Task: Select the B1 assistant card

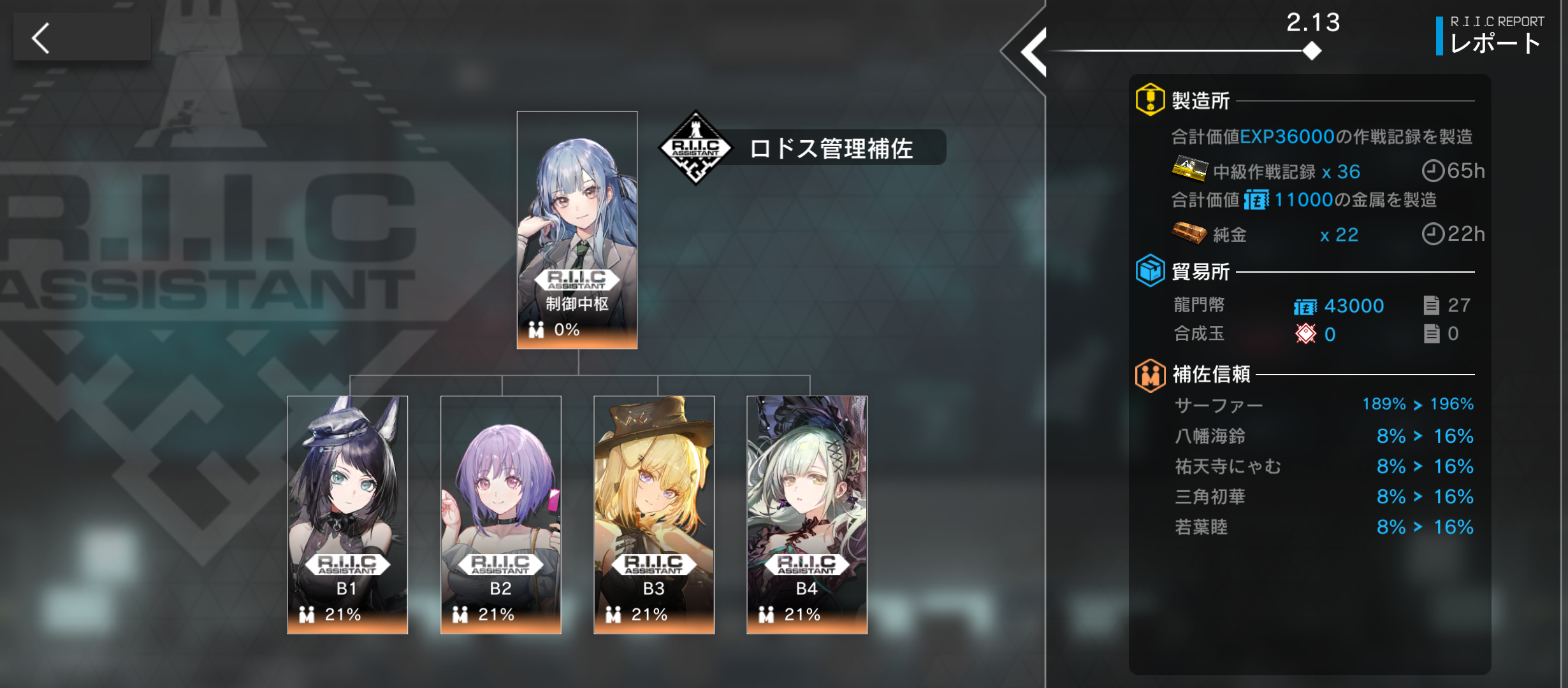Action: coord(347,515)
